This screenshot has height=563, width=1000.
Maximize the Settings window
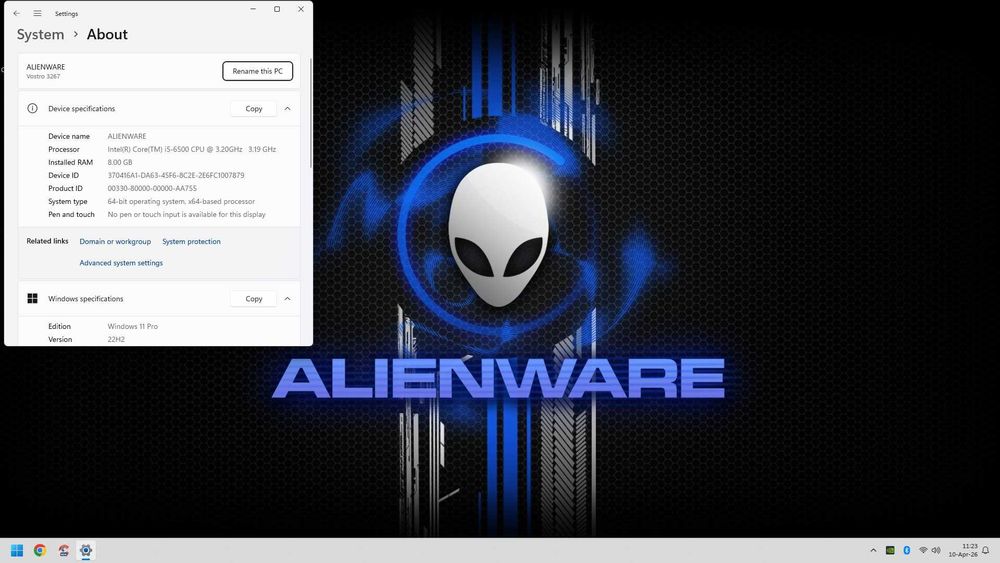[277, 9]
